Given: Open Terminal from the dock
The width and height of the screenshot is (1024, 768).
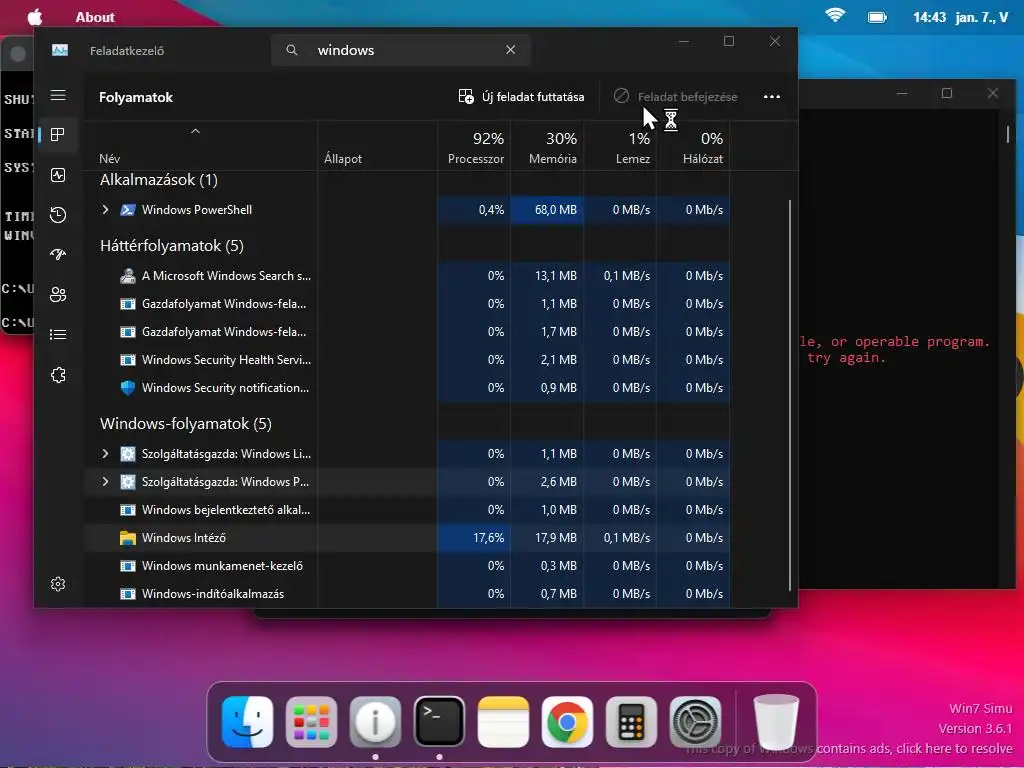Looking at the screenshot, I should click(440, 722).
